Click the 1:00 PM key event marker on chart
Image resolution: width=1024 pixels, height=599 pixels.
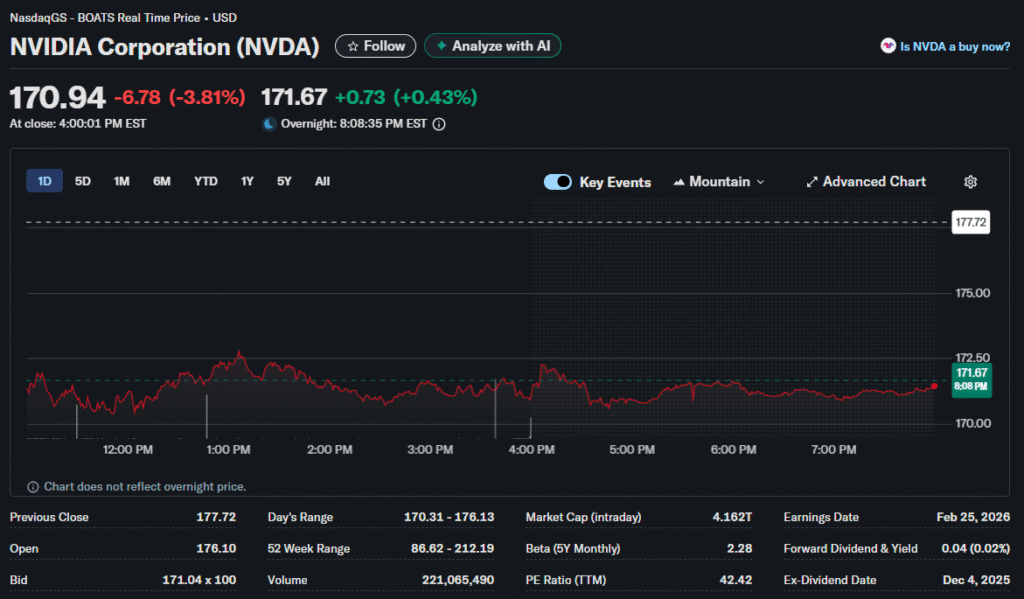207,416
